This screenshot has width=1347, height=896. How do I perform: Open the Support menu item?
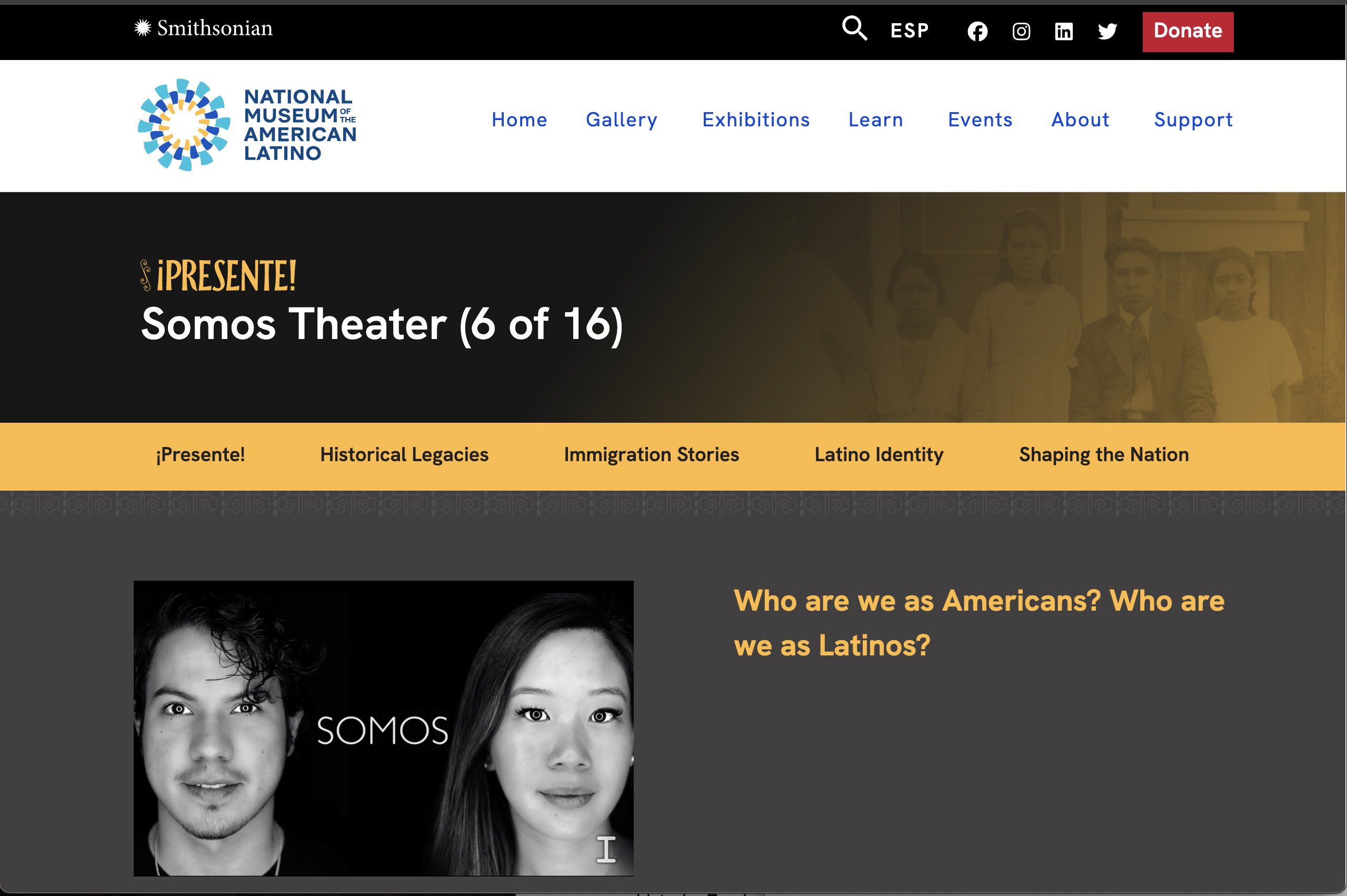(x=1193, y=120)
